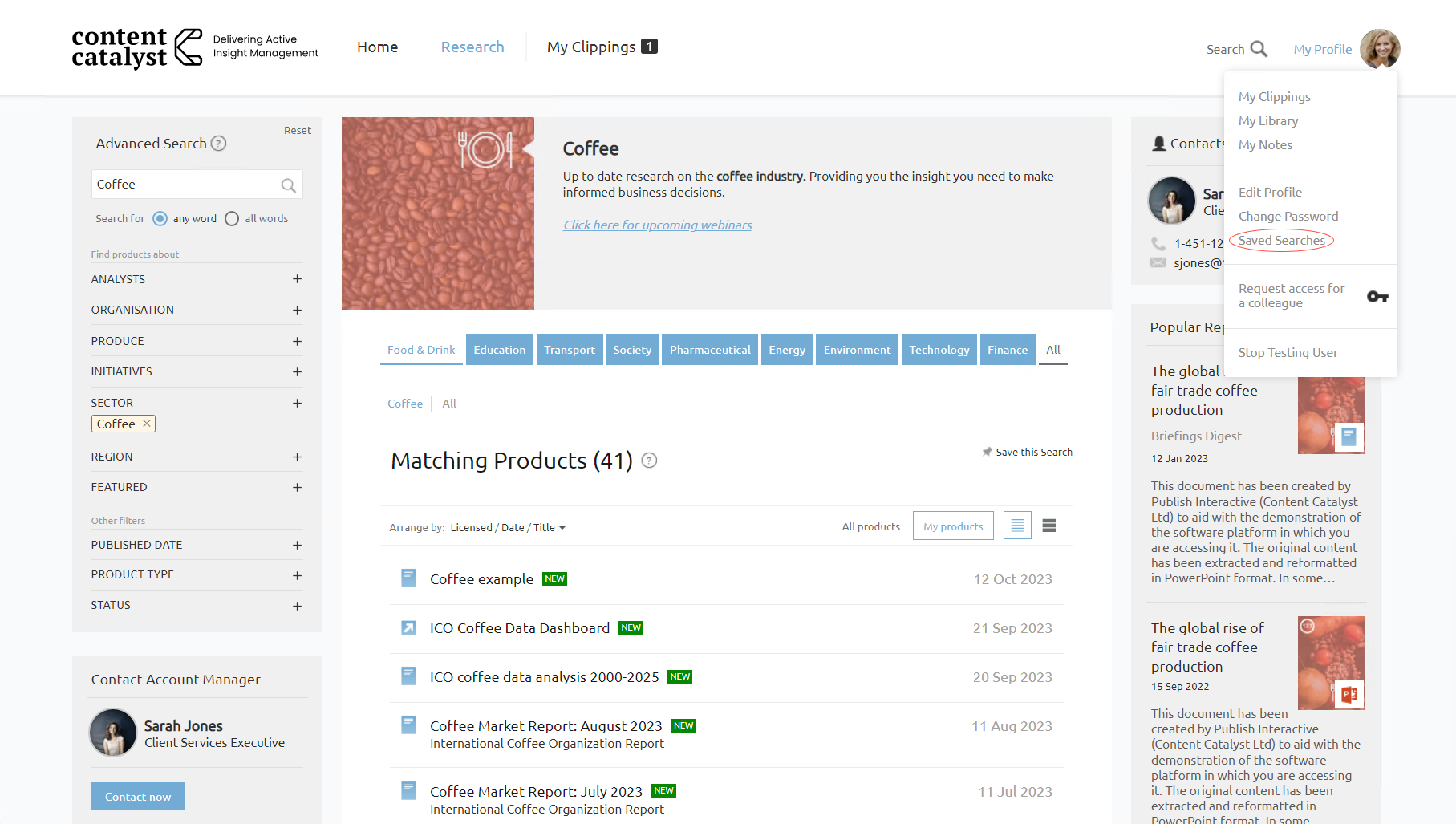This screenshot has width=1456, height=824.
Task: Open Saved Searches from profile menu
Action: point(1281,241)
